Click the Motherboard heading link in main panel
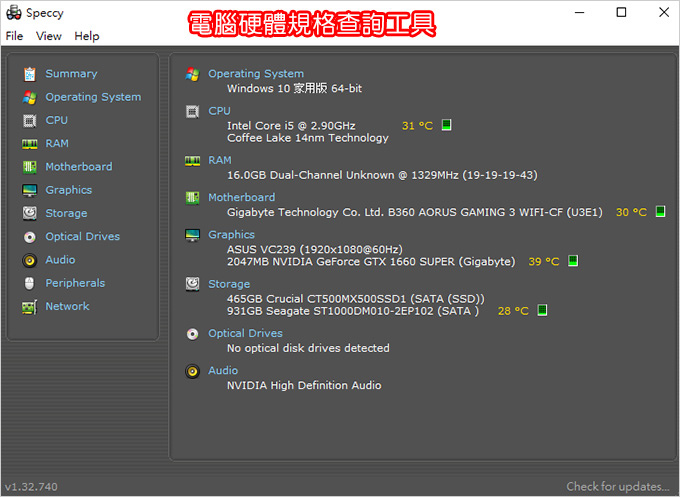This screenshot has width=680, height=497. [x=242, y=198]
